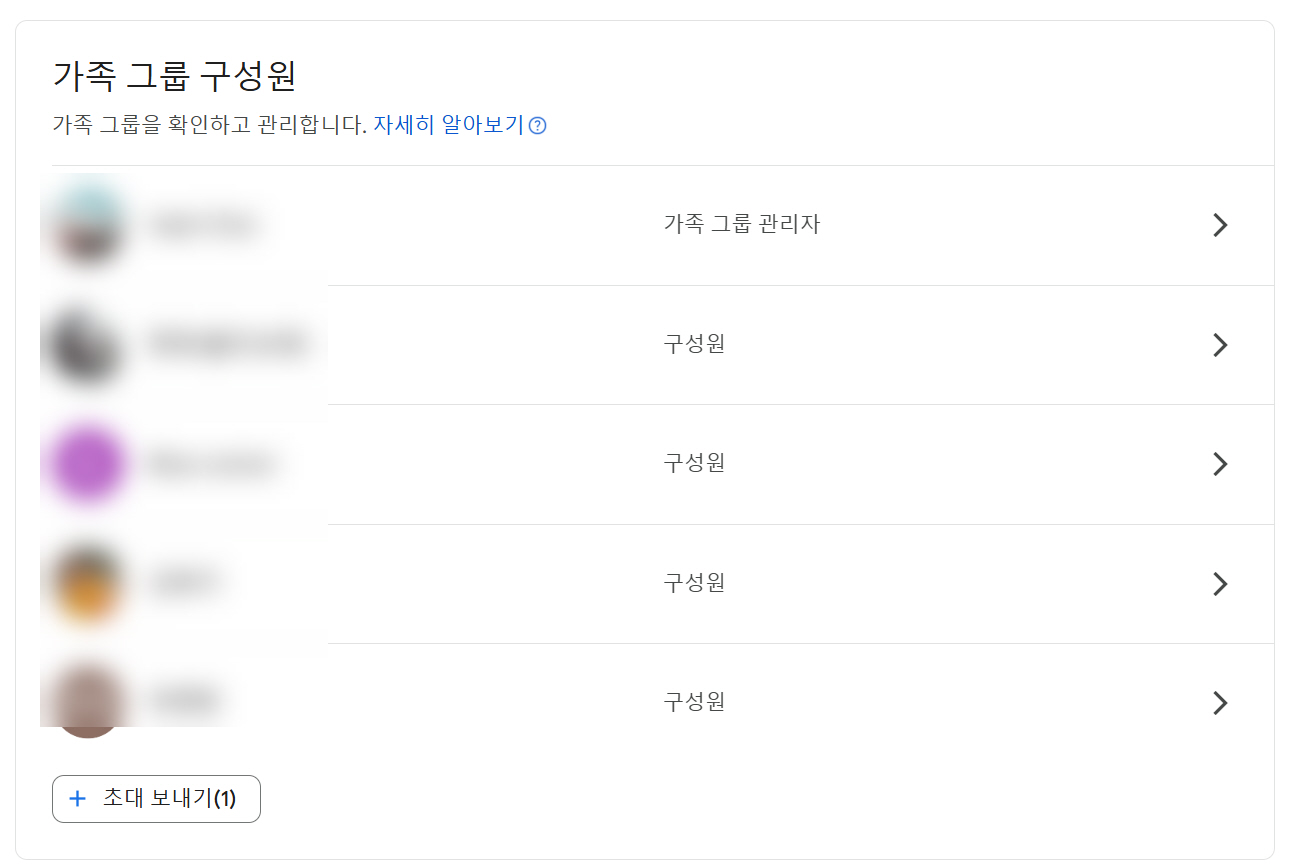Select the blurred name of the family group admin

(x=203, y=225)
